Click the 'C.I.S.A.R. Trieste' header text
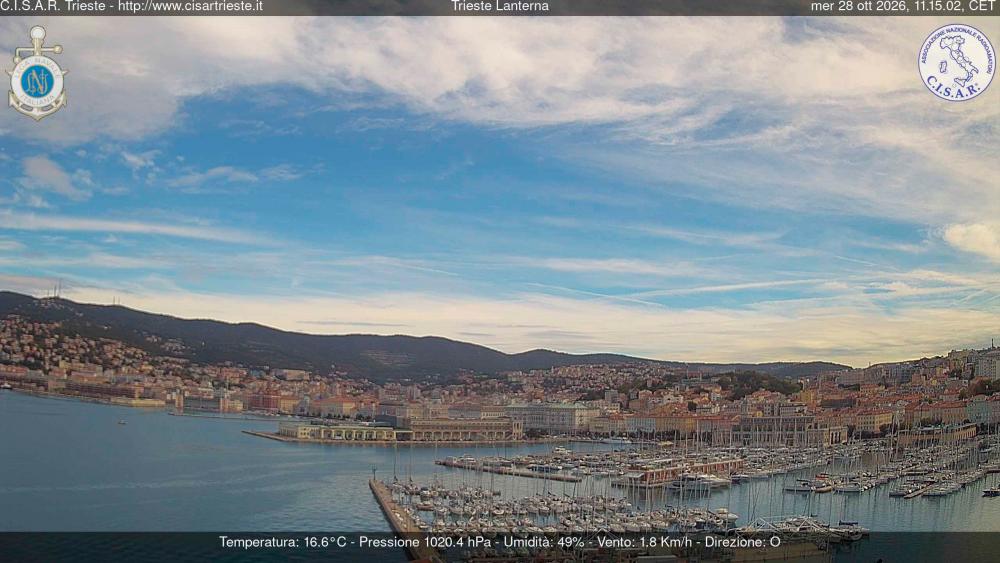This screenshot has width=1000, height=563. (x=53, y=6)
